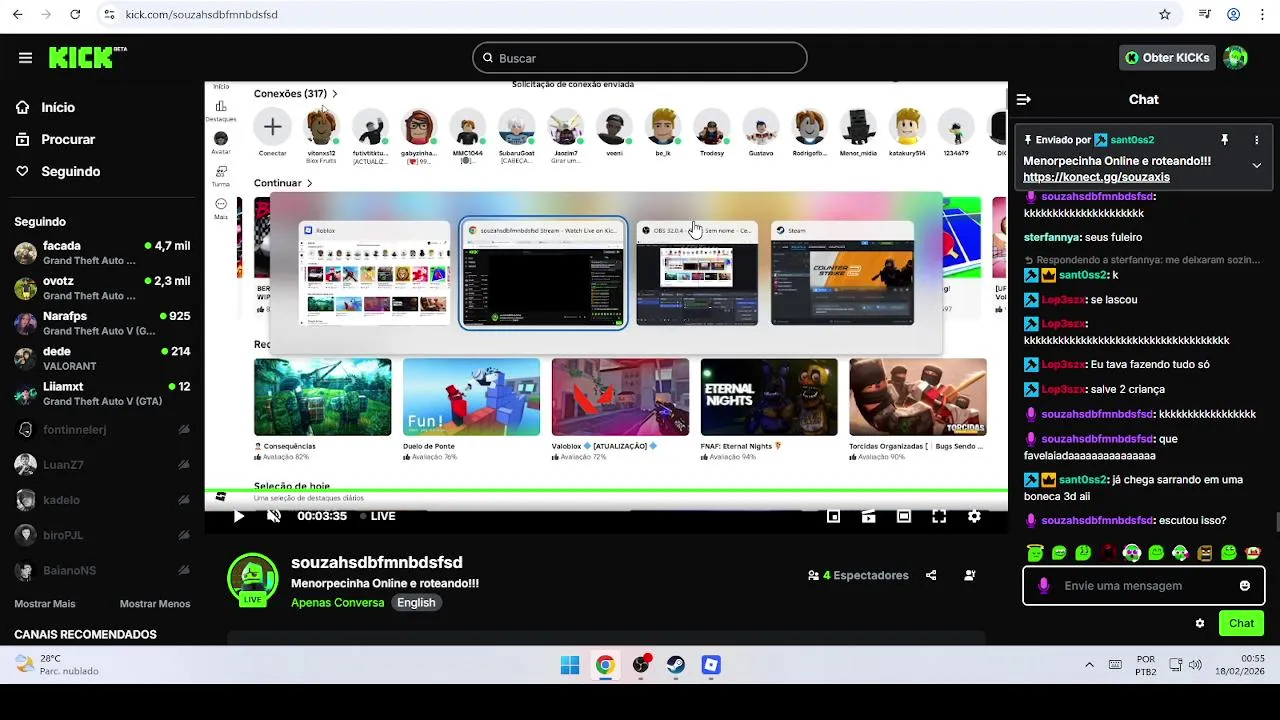Viewport: 1280px width, 720px height.
Task: Show hidden system tray icons
Action: [1089, 665]
